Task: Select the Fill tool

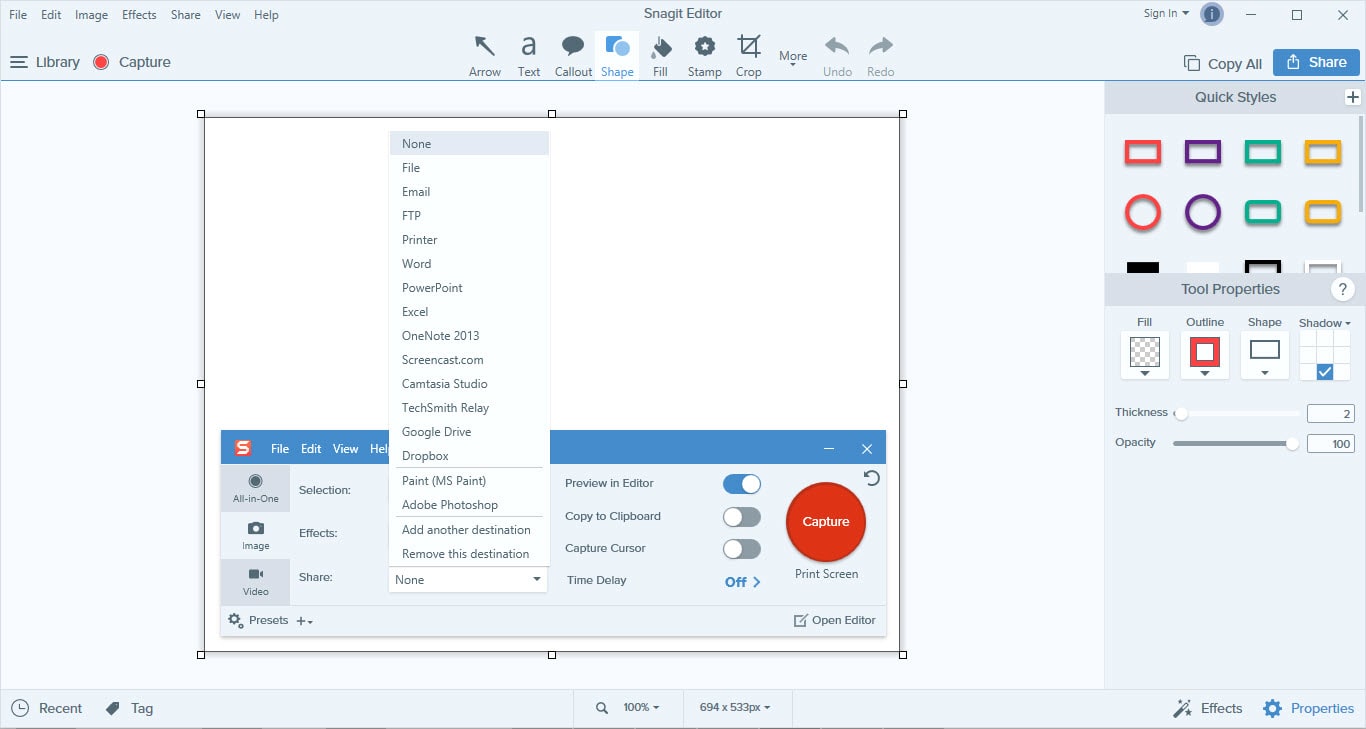Action: [x=660, y=56]
